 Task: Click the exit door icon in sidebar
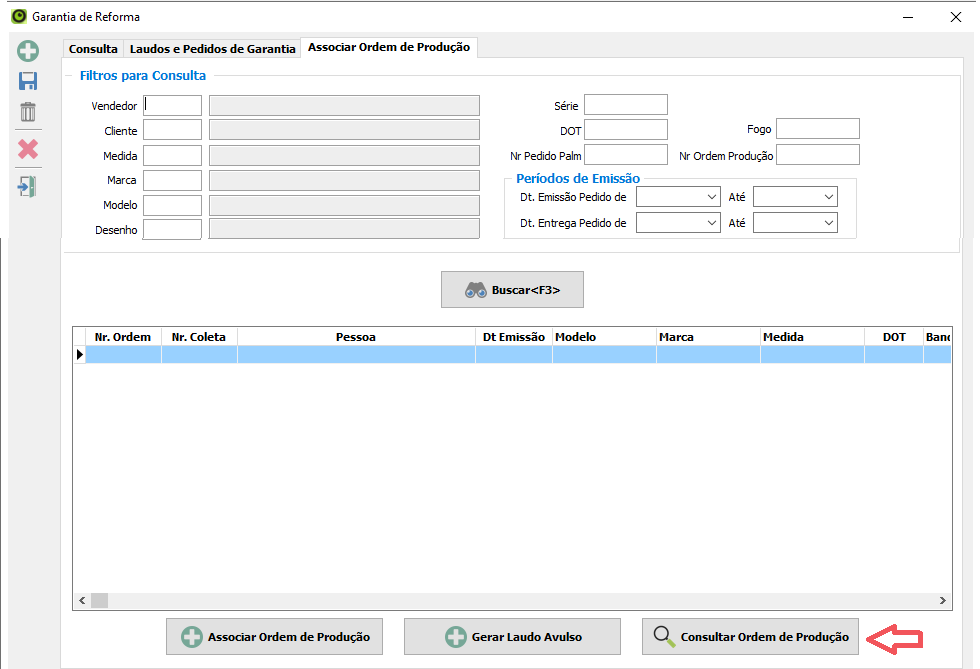pyautogui.click(x=28, y=186)
